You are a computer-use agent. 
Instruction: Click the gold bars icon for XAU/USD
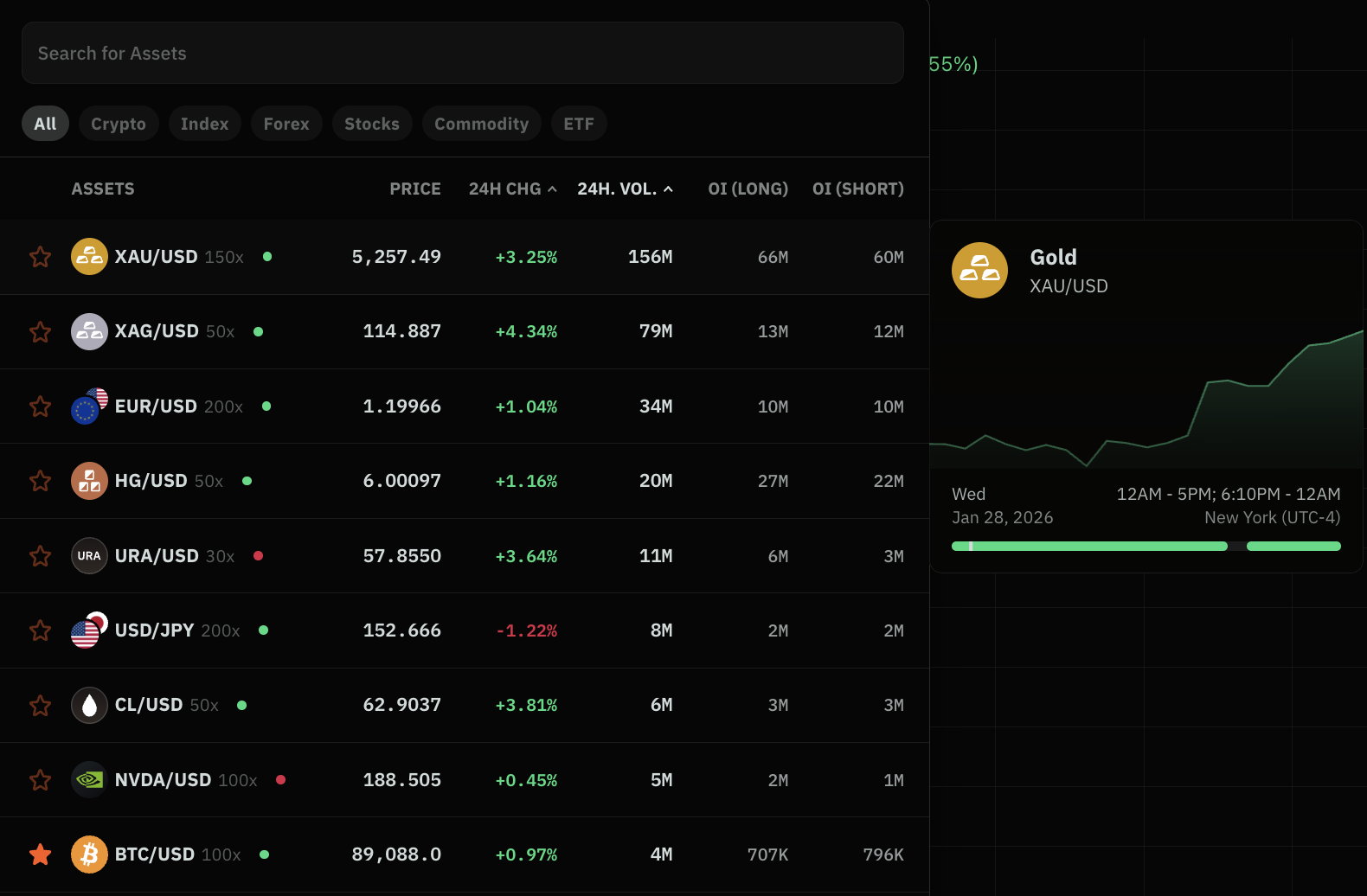(x=89, y=257)
